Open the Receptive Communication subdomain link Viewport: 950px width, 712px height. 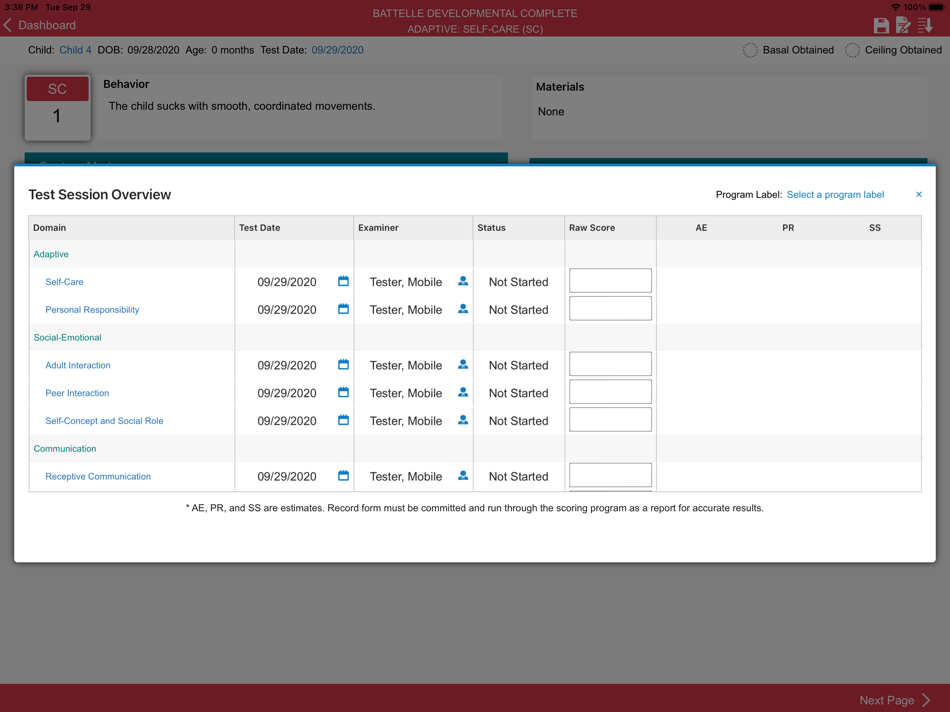[x=98, y=477]
